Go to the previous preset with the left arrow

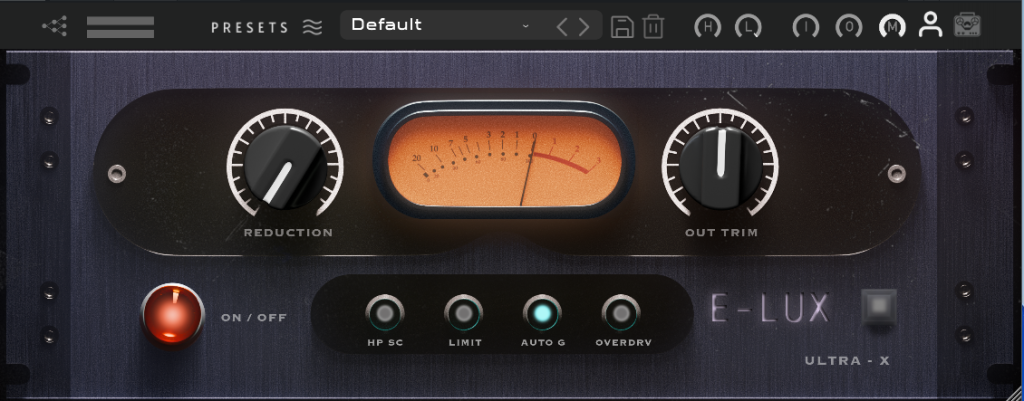562,27
